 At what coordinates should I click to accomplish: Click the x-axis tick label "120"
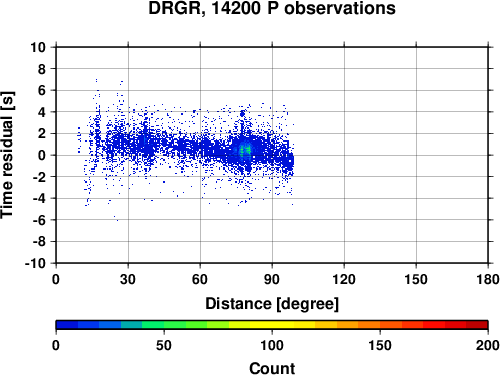click(x=344, y=279)
